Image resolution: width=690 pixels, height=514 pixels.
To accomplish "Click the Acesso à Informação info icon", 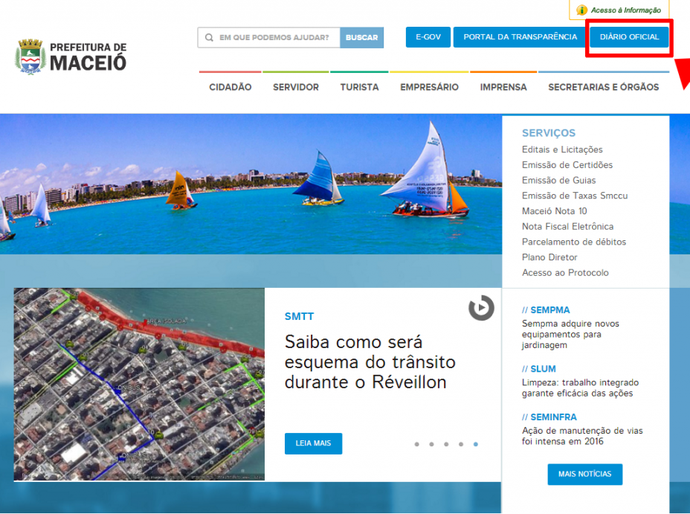I will [581, 10].
